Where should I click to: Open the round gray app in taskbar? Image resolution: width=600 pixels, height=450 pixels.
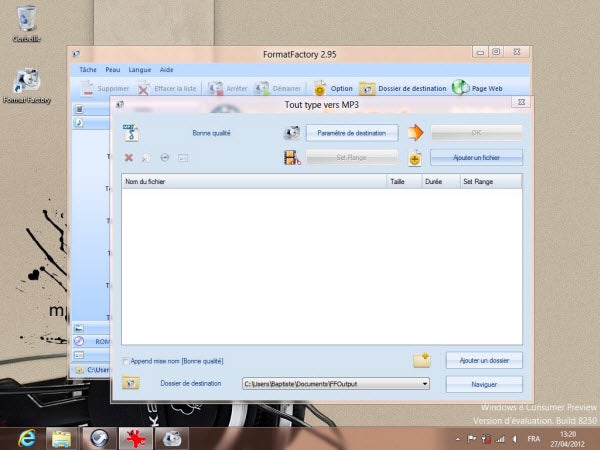(99, 439)
